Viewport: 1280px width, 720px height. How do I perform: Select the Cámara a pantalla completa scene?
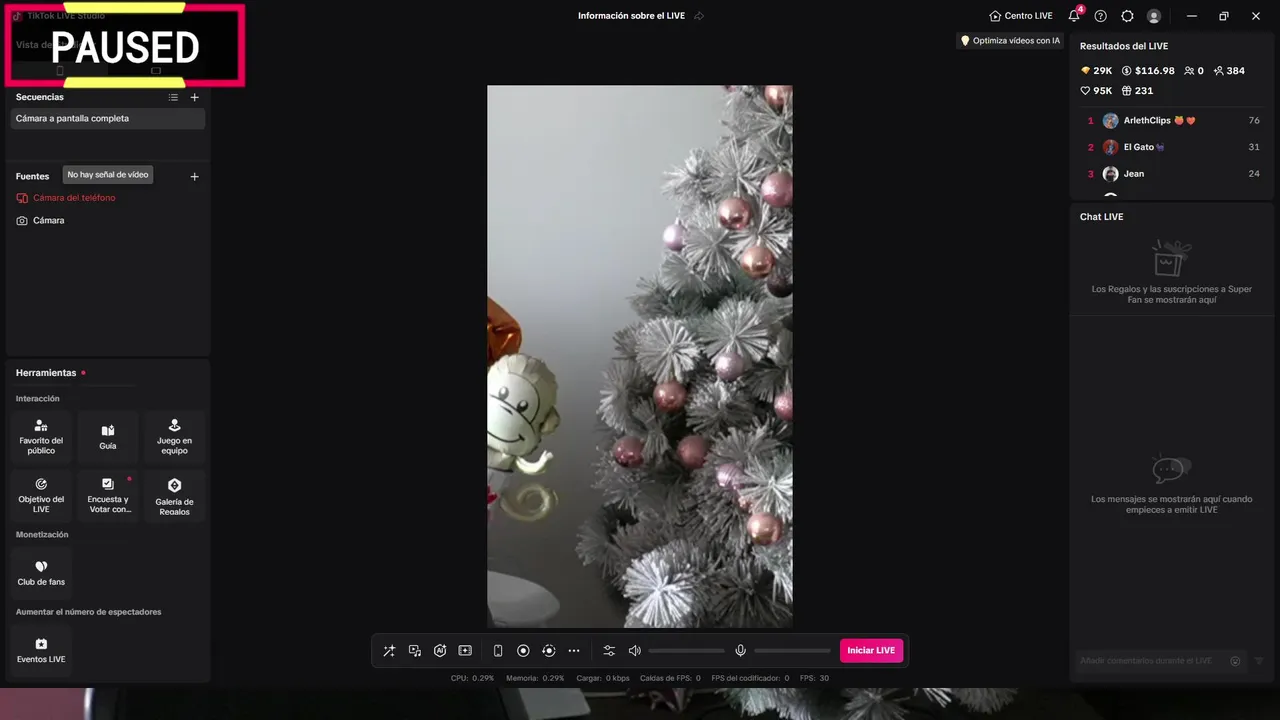108,118
